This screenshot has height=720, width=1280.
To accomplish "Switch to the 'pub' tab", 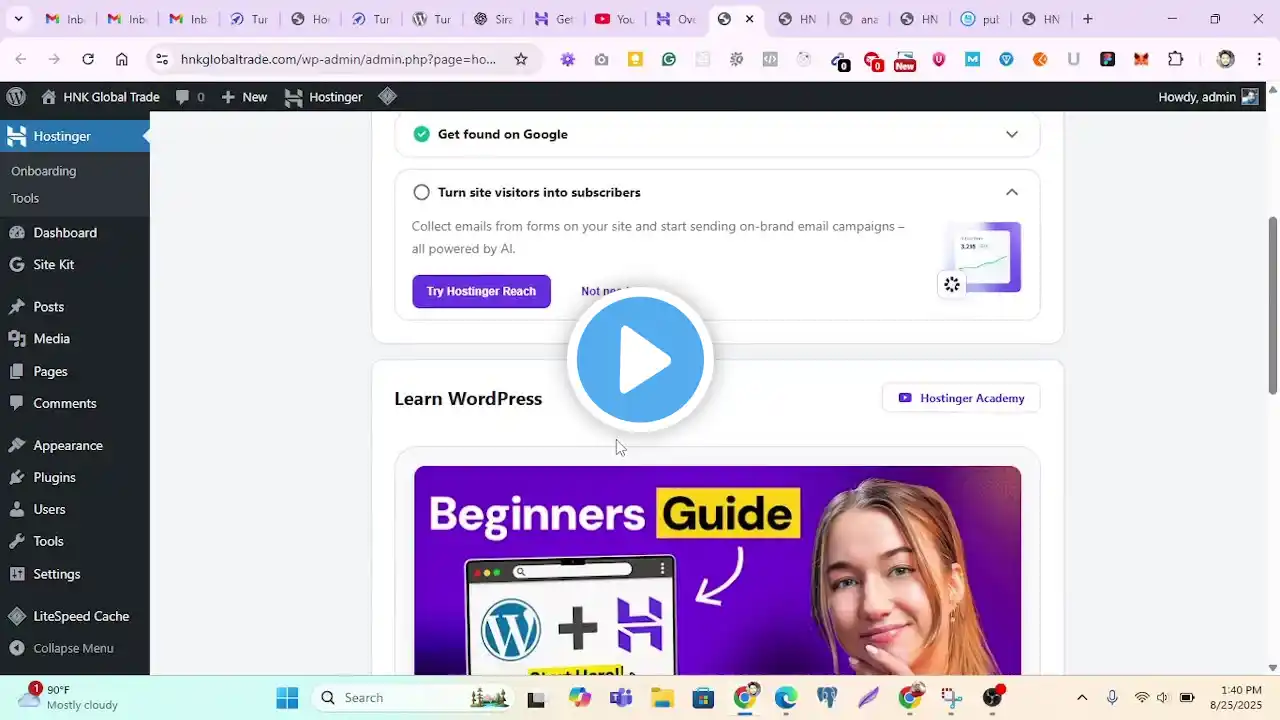I will pyautogui.click(x=981, y=19).
